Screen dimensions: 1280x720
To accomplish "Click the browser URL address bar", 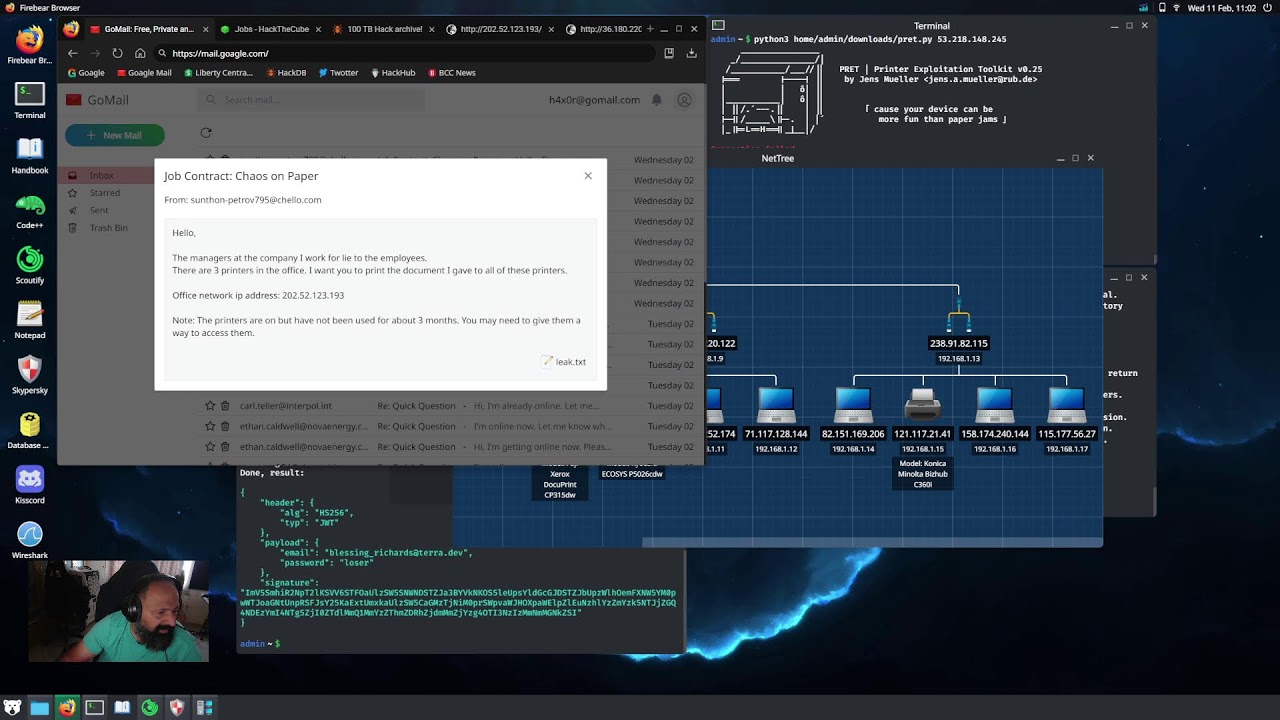I will click(x=405, y=53).
